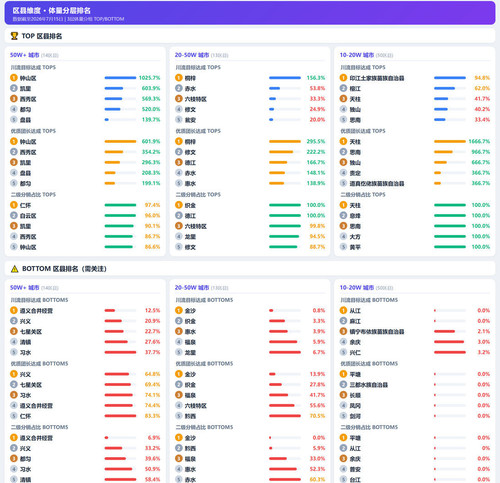Click rank 2 badge in the 603.9% row
Screen dimensions: 500x483
tap(14, 88)
